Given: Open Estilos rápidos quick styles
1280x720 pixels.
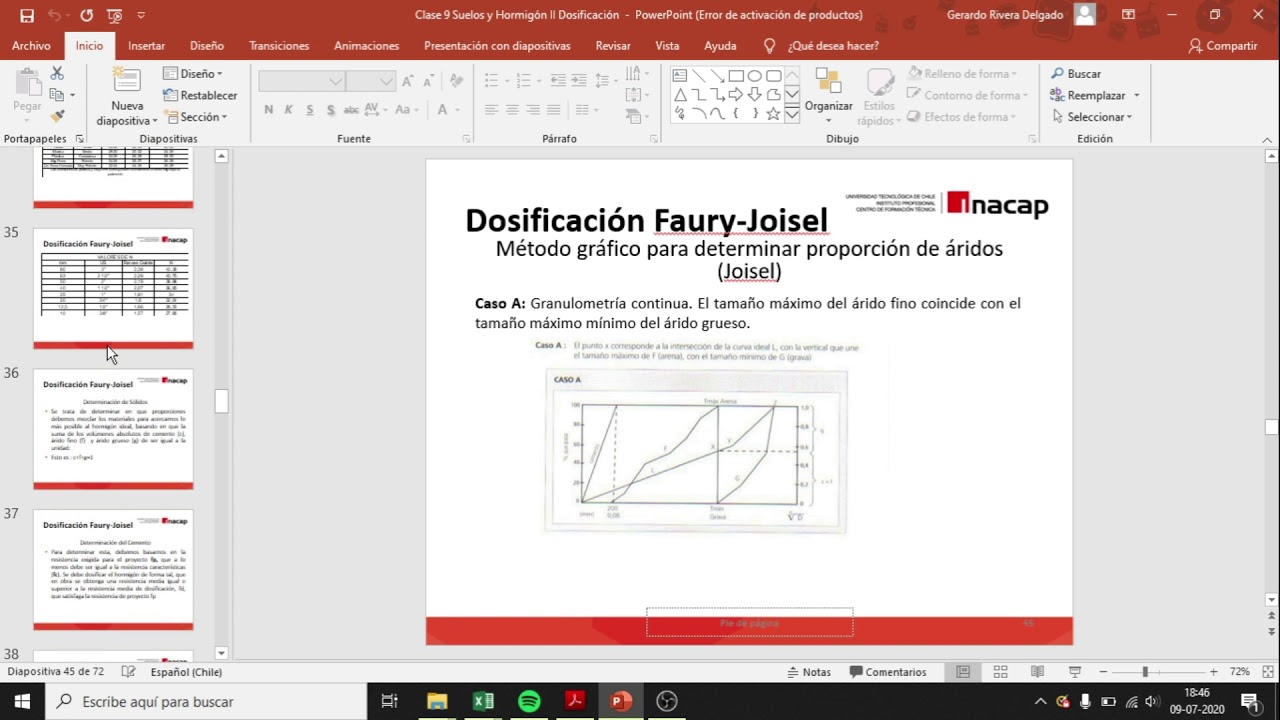Looking at the screenshot, I should pyautogui.click(x=879, y=96).
